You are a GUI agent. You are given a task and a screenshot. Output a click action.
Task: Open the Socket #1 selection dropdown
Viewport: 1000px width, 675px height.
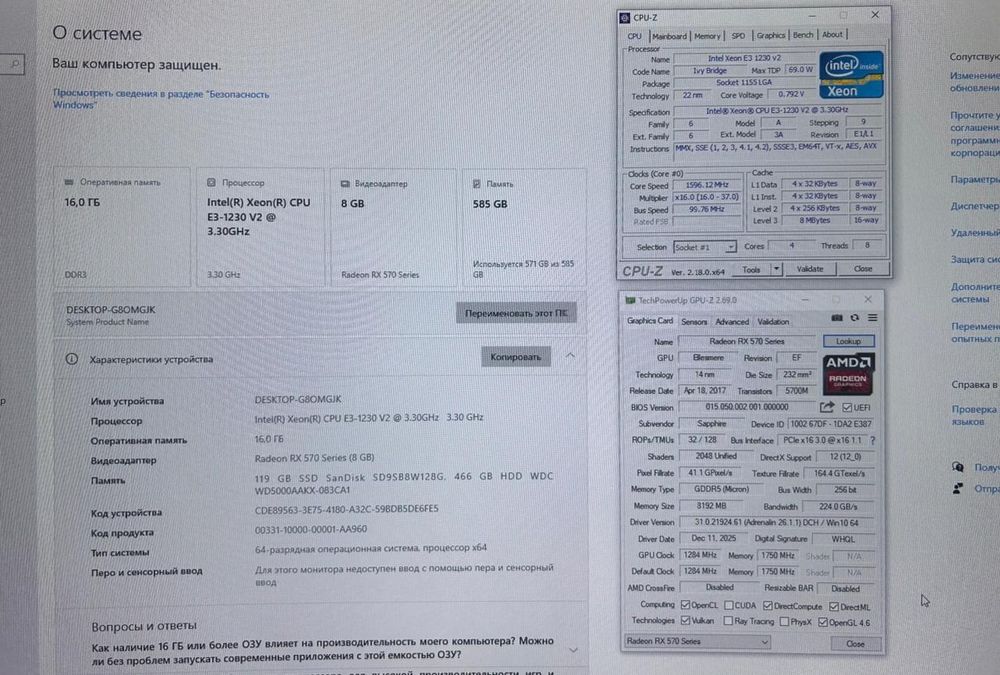705,247
